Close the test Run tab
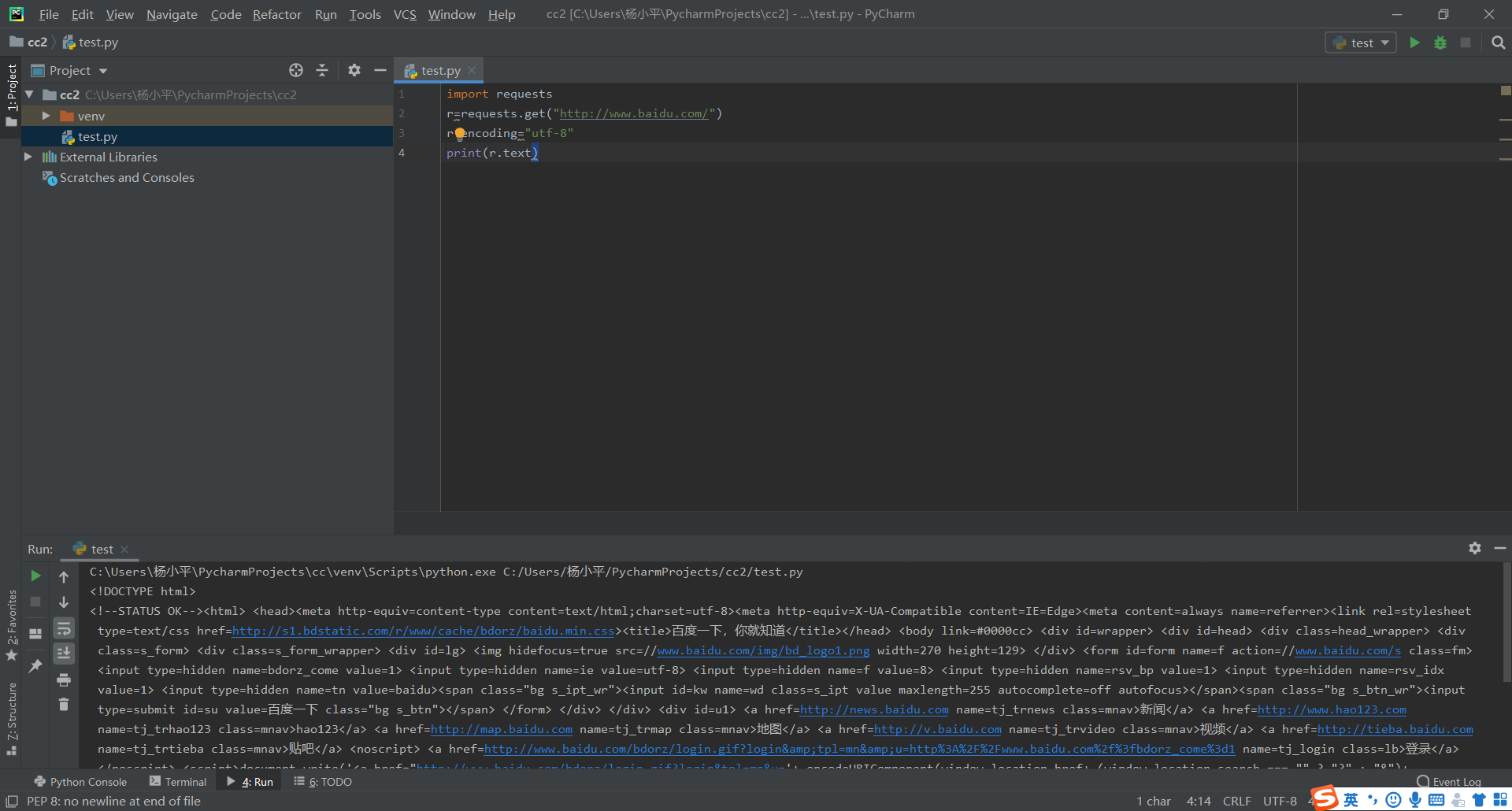1512x811 pixels. [x=124, y=549]
